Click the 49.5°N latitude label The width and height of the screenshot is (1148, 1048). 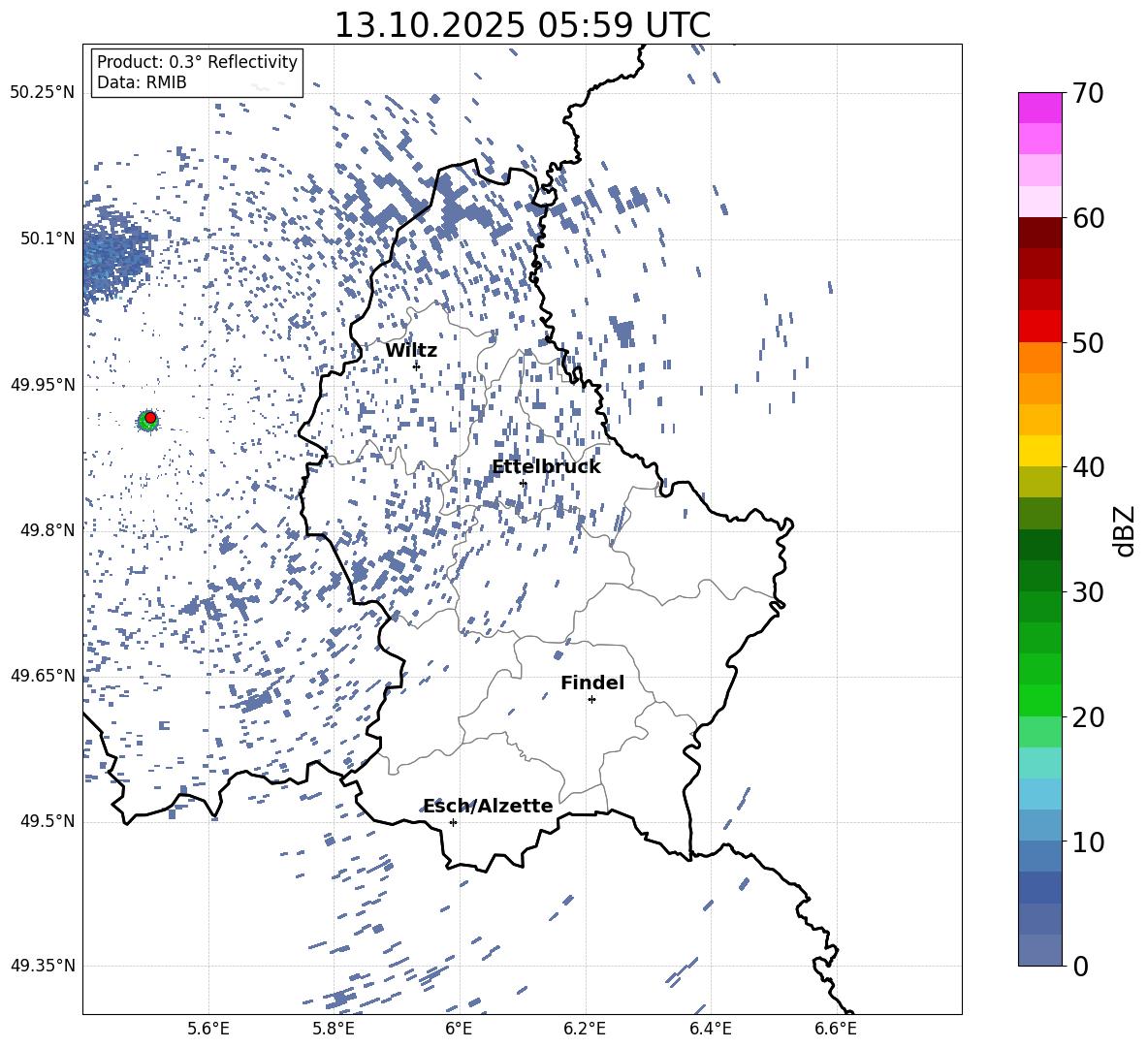(48, 821)
